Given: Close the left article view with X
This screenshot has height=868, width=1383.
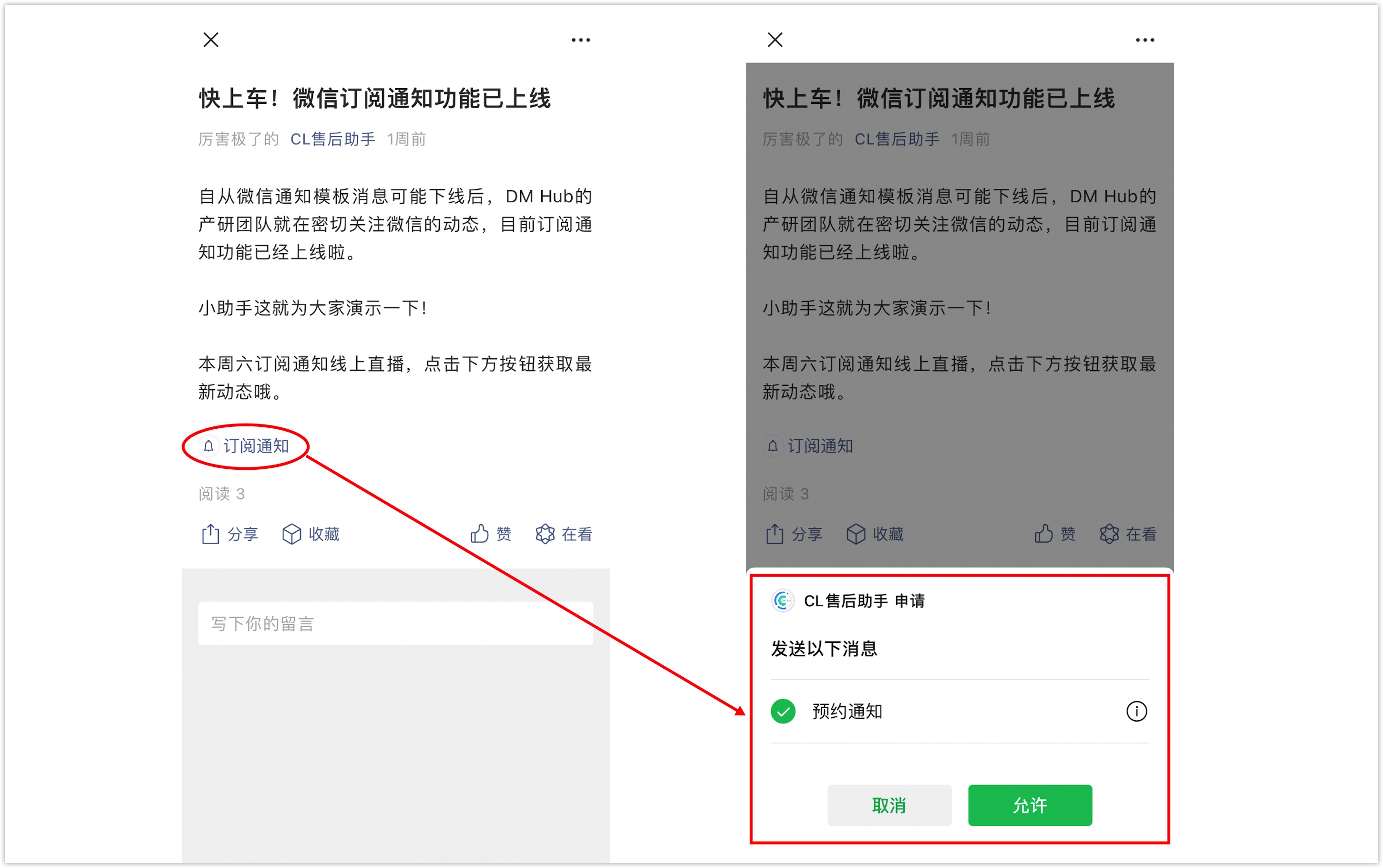Looking at the screenshot, I should pos(211,40).
